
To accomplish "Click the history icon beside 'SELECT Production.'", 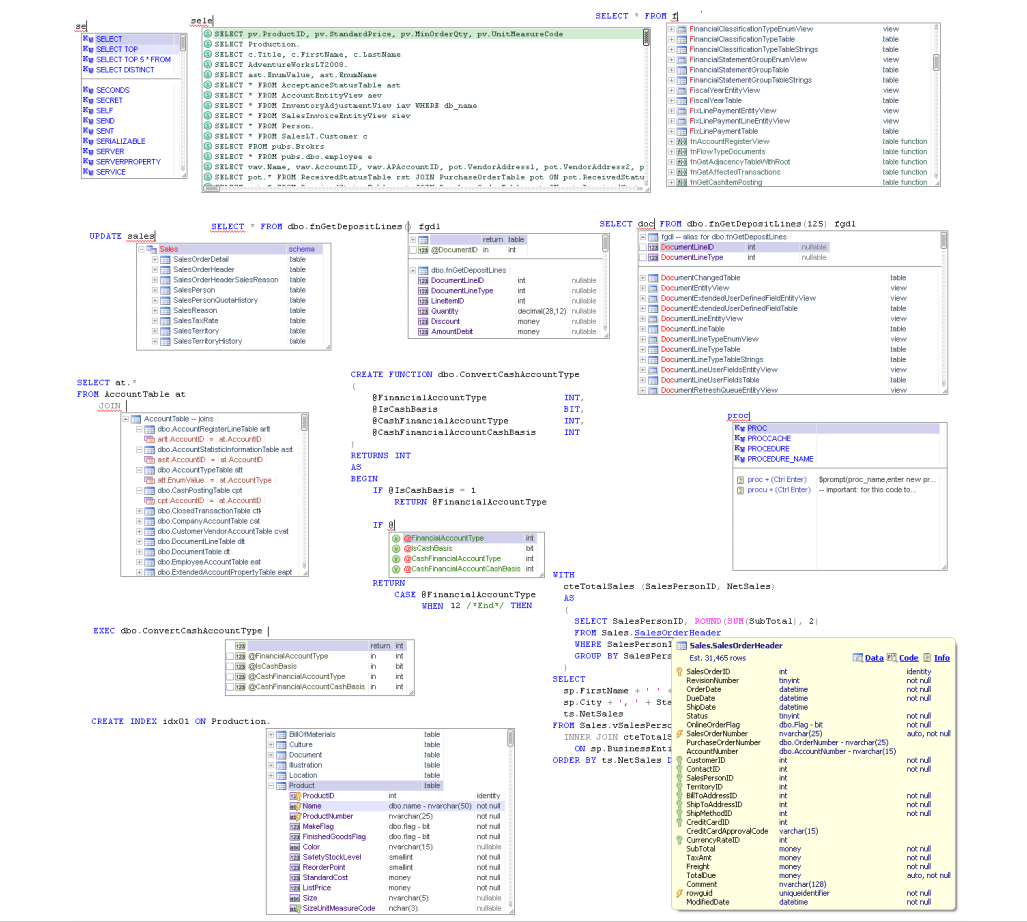I will point(208,44).
